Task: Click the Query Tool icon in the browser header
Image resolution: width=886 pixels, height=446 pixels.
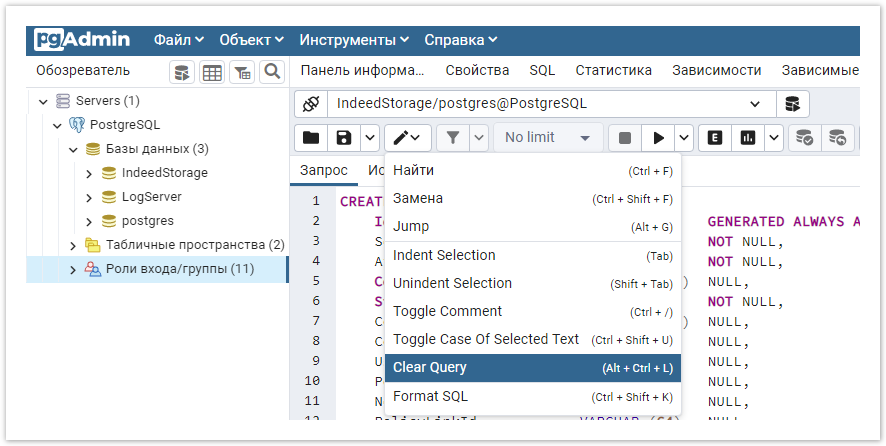Action: click(x=182, y=72)
